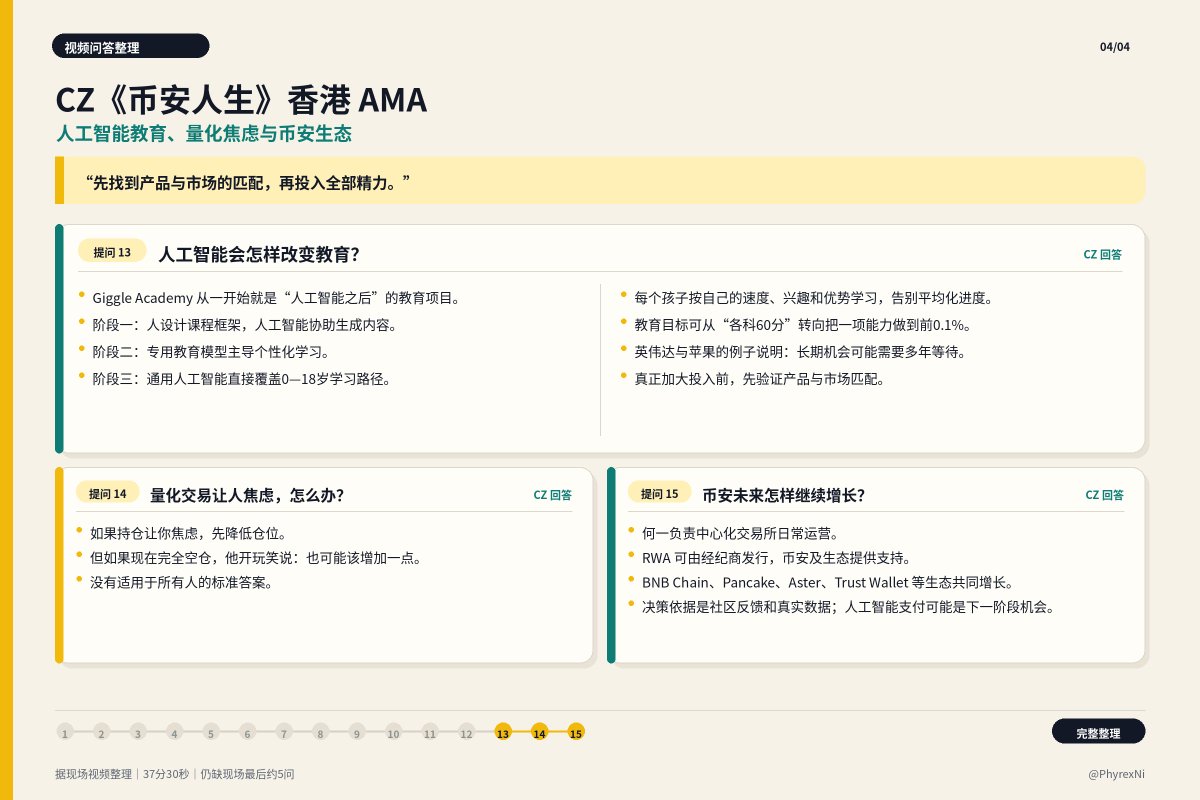Click the line 何一负责中心化交易所日常运营
Image resolution: width=1200 pixels, height=800 pixels.
[740, 533]
